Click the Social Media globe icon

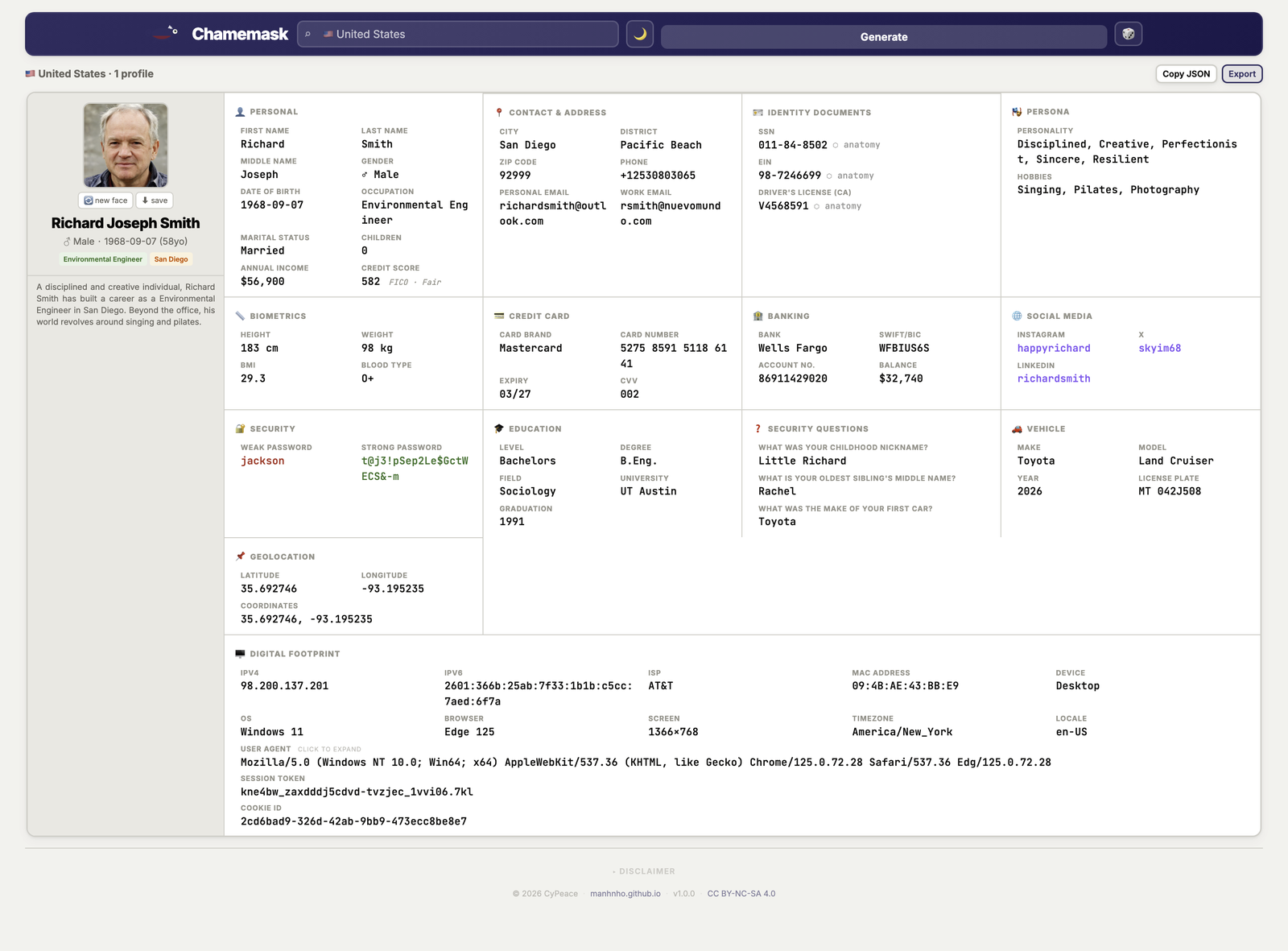point(1017,316)
